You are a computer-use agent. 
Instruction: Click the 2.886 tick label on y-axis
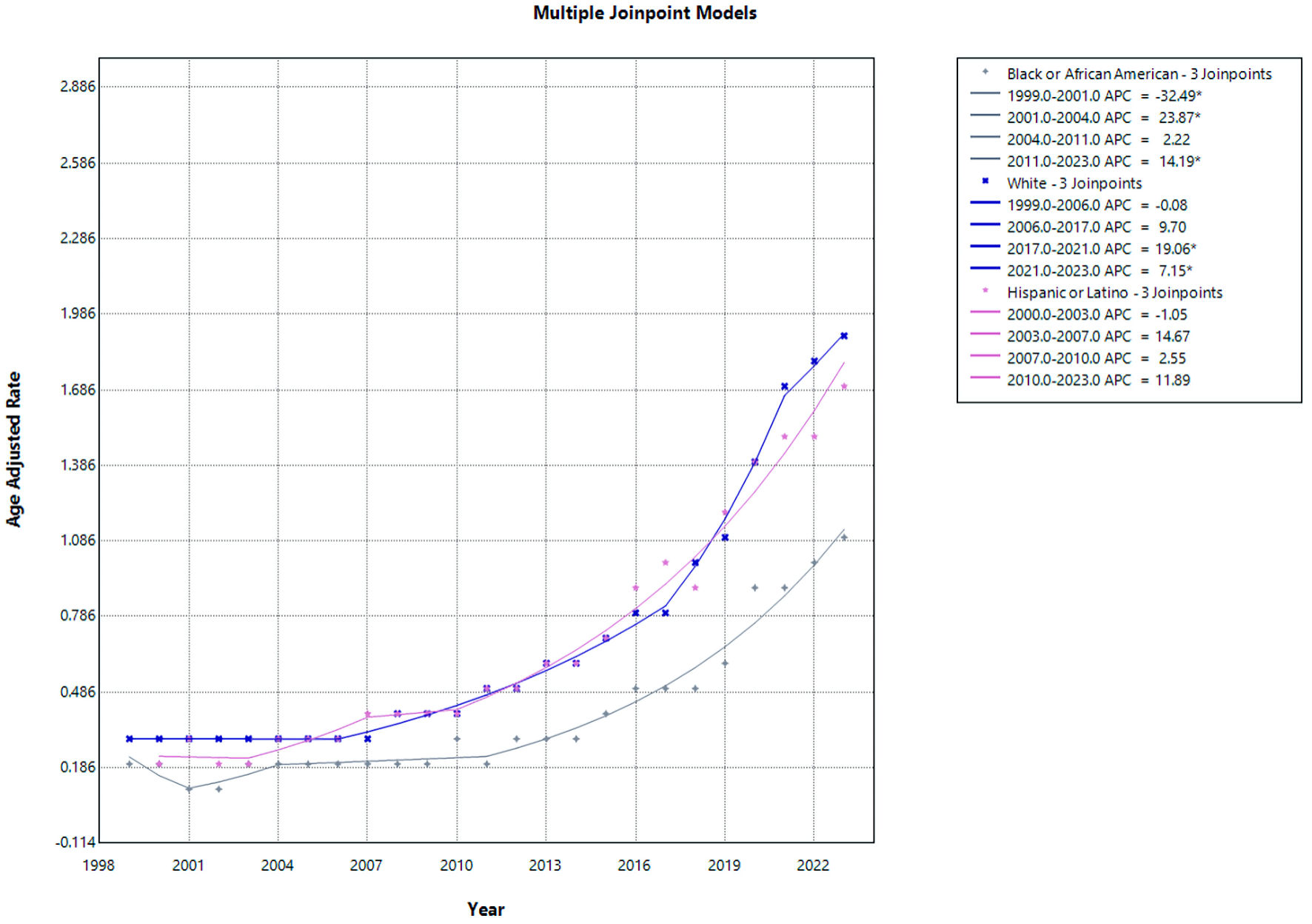(x=78, y=87)
